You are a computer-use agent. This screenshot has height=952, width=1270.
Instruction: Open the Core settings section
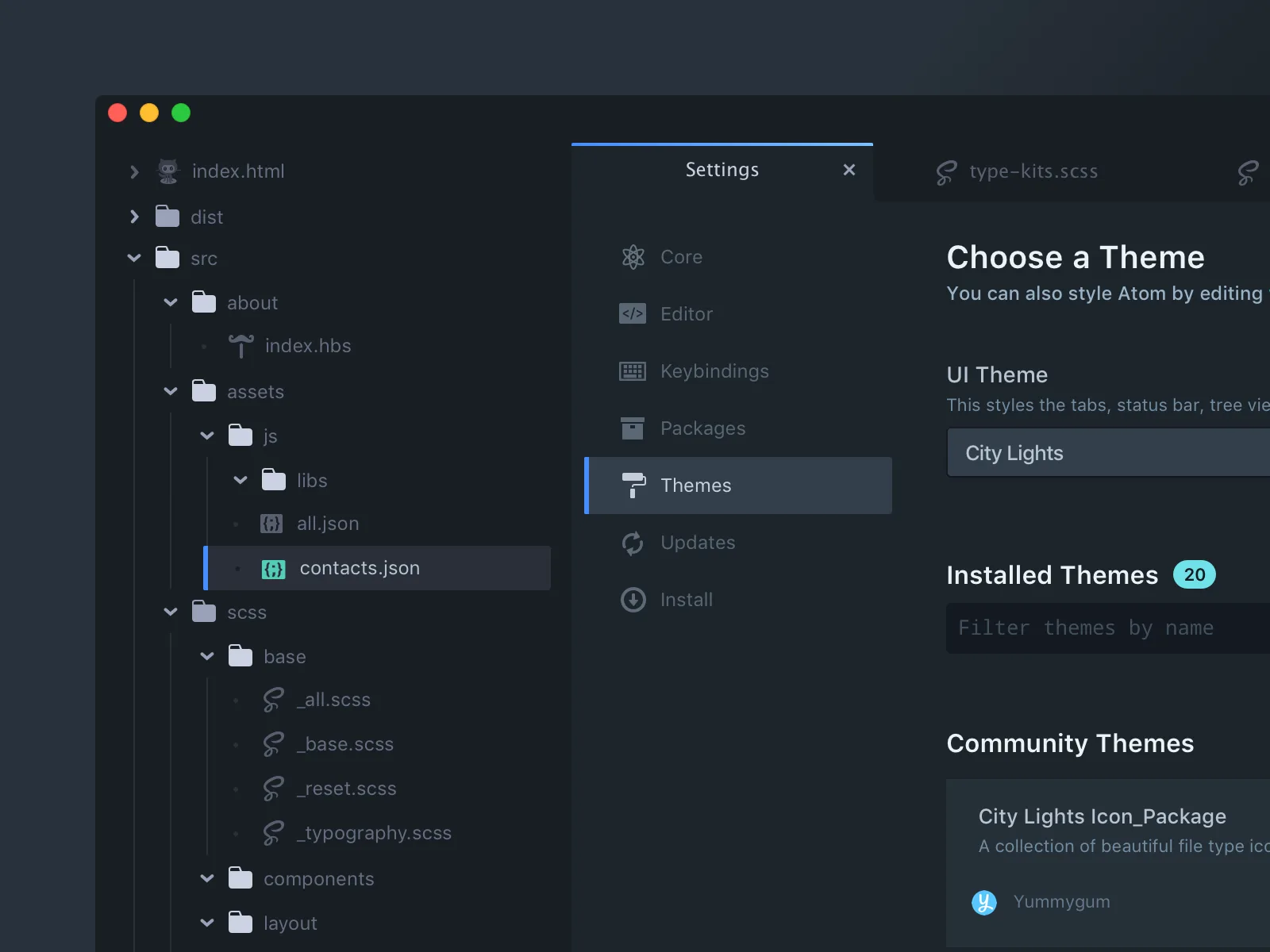pos(738,257)
